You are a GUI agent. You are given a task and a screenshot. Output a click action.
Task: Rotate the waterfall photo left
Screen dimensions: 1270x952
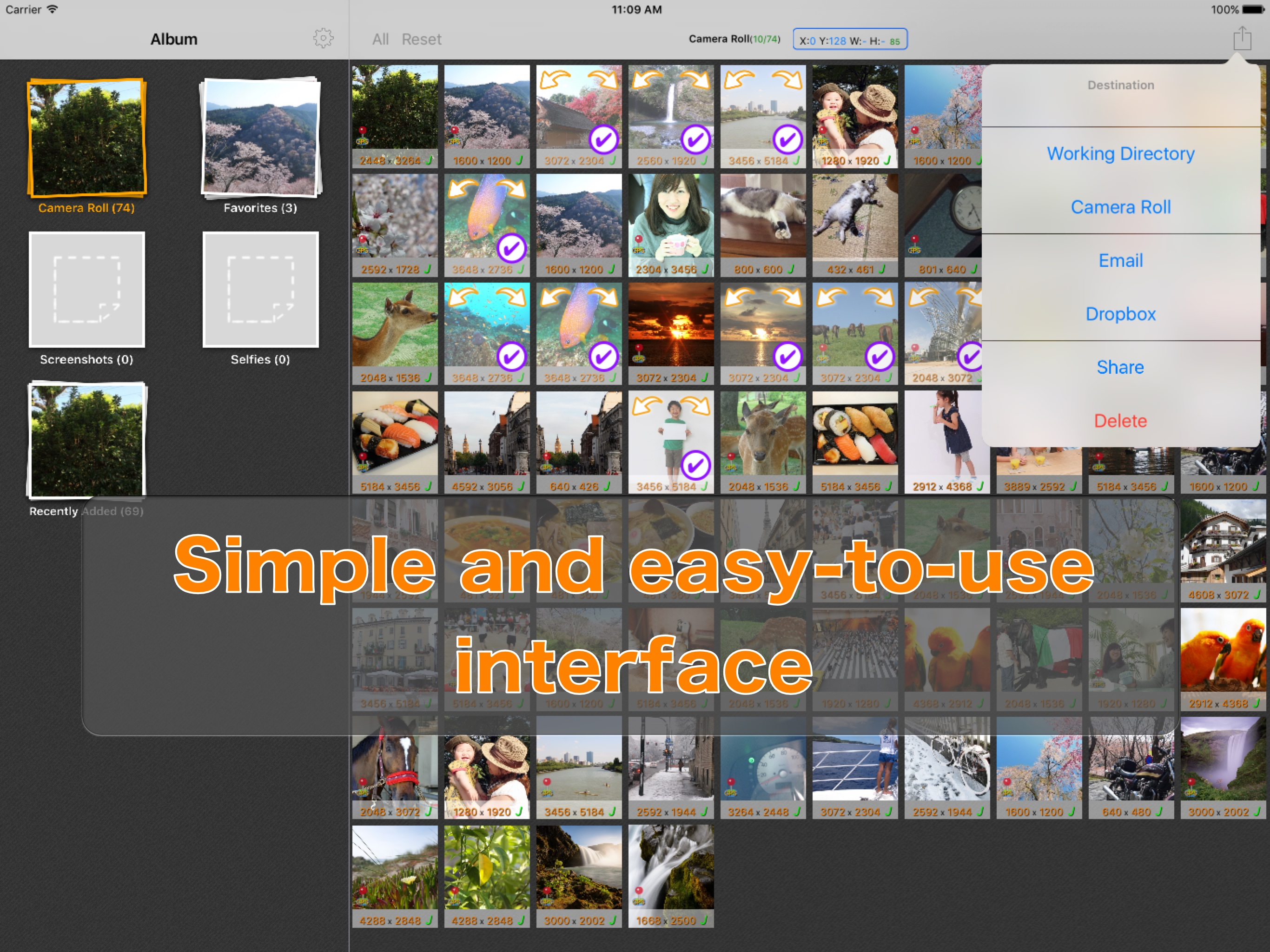tap(647, 80)
